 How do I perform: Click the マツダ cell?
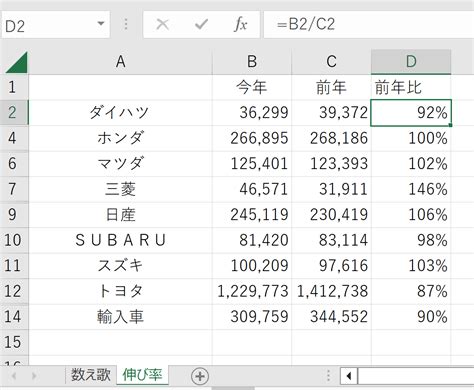[120, 164]
